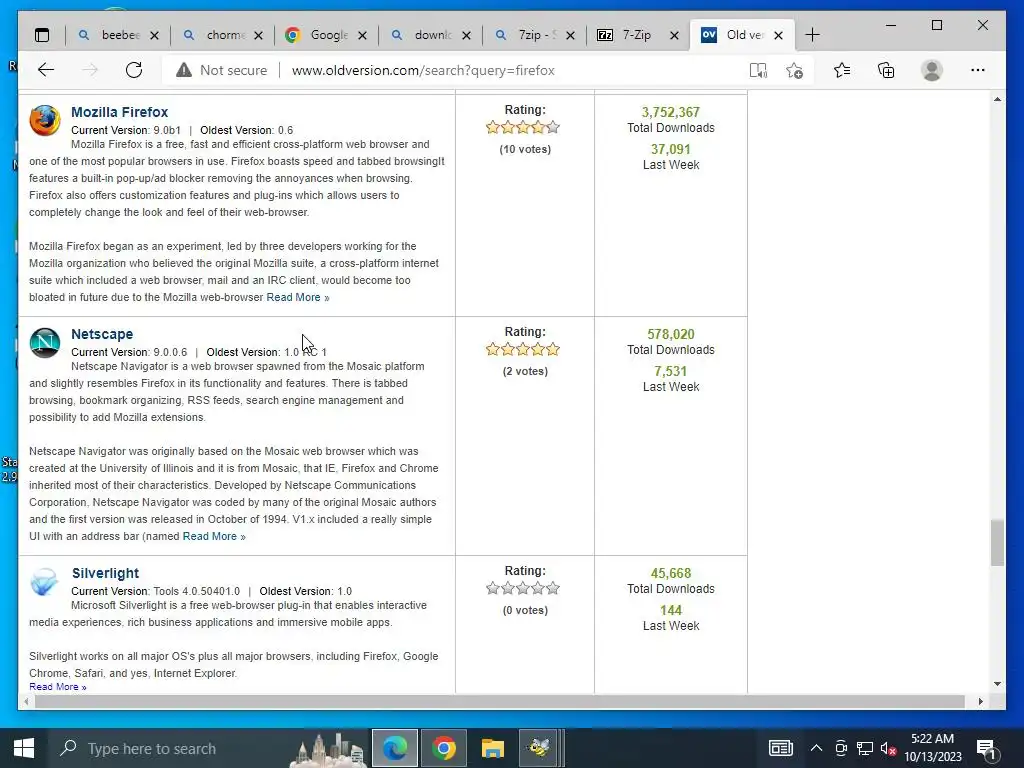This screenshot has height=768, width=1024.
Task: Open a new browser tab
Action: tap(812, 35)
